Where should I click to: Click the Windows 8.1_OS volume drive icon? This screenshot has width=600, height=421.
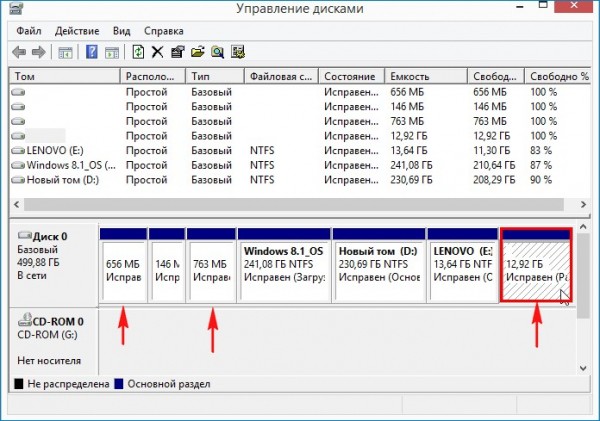point(18,165)
